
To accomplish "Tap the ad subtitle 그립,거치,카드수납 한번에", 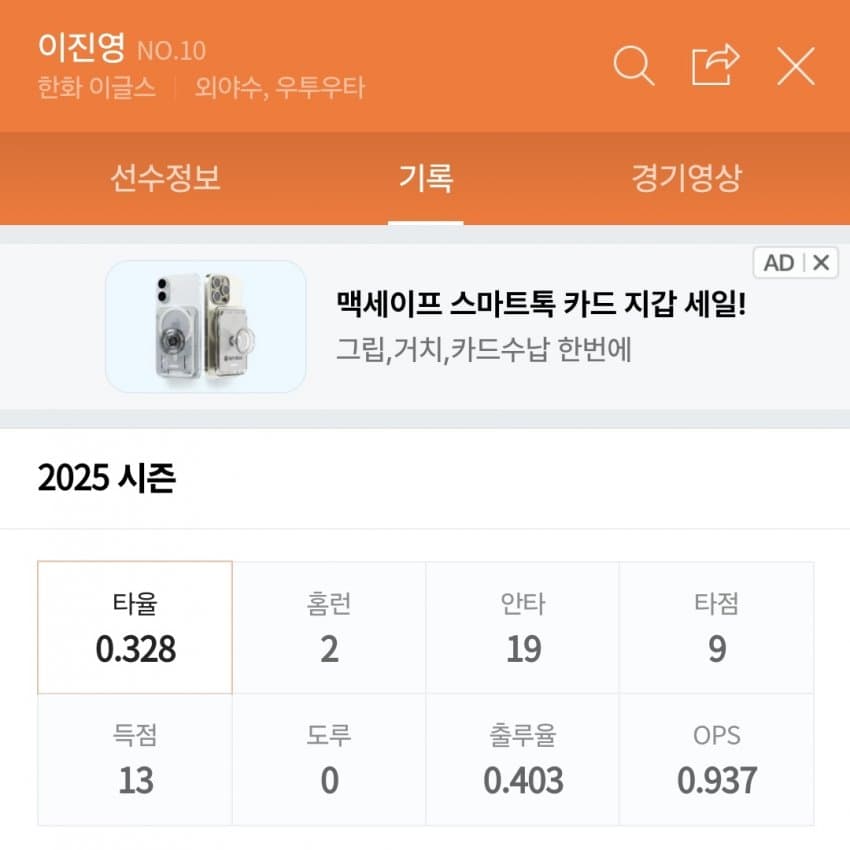I will pyautogui.click(x=484, y=349).
